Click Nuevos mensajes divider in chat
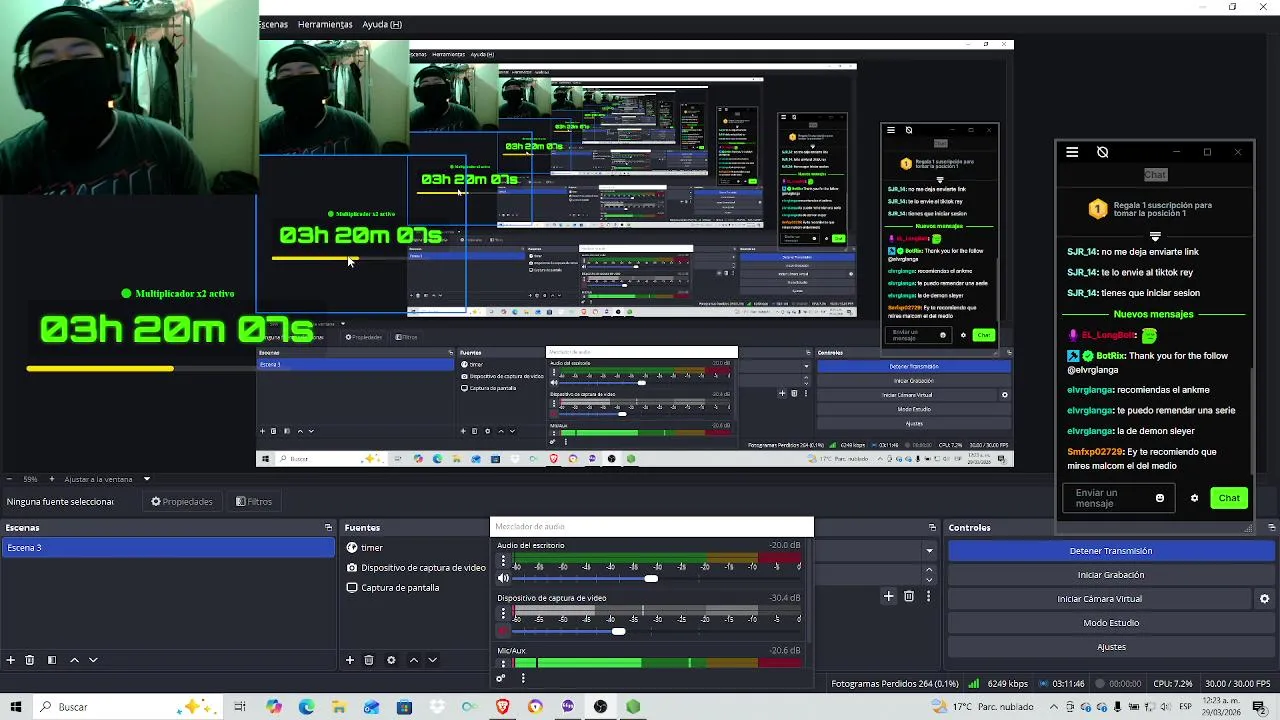Viewport: 1280px width, 720px height. 1154,314
